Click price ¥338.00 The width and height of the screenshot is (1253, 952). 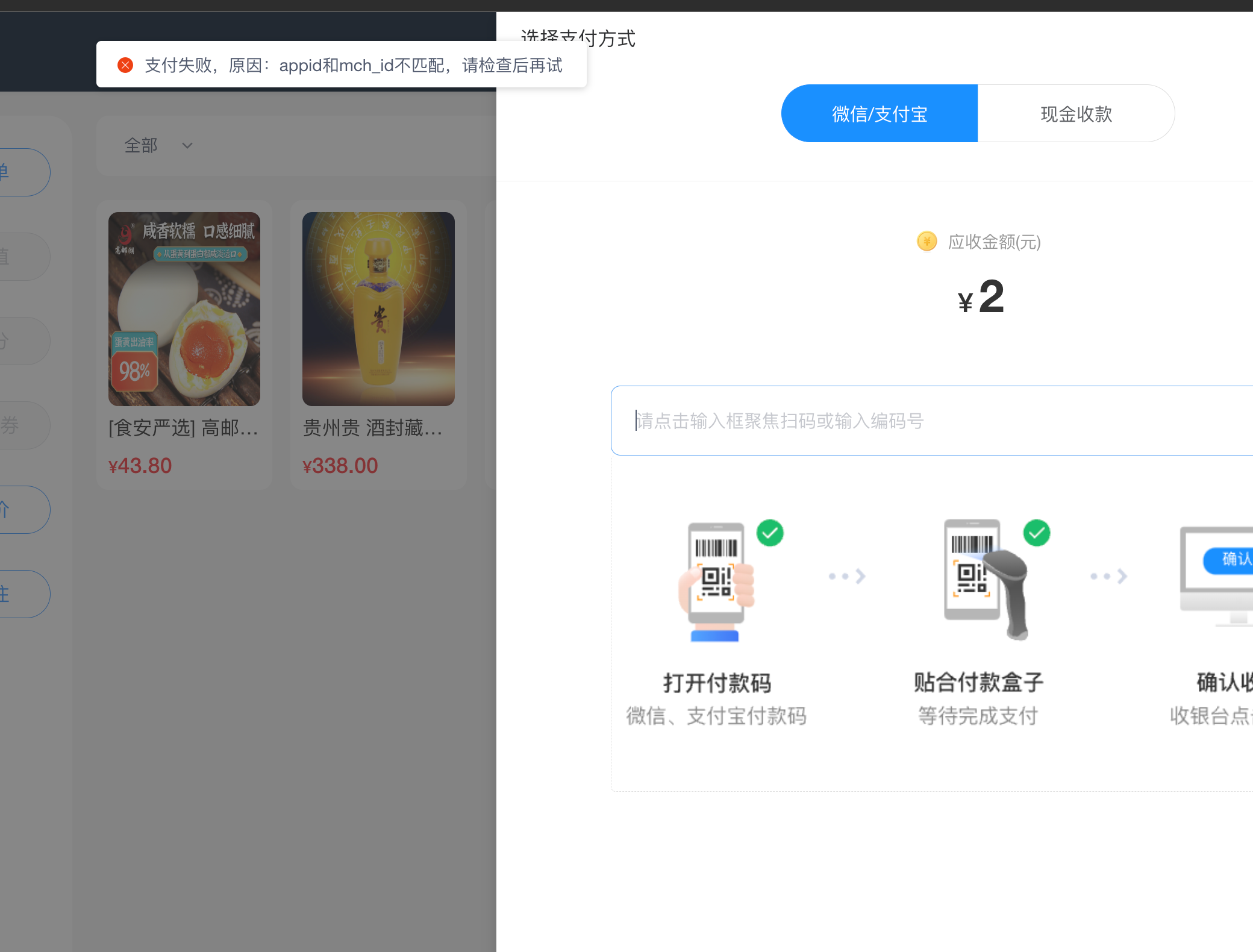pos(340,466)
